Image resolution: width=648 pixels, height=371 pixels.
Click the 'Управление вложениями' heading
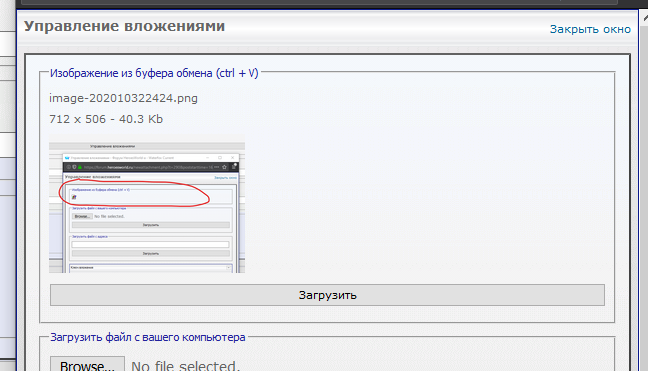click(x=124, y=26)
